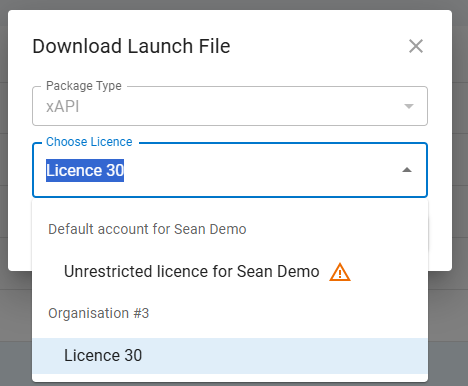Click empty middle of Package Type box
468x386 pixels.
tap(233, 107)
